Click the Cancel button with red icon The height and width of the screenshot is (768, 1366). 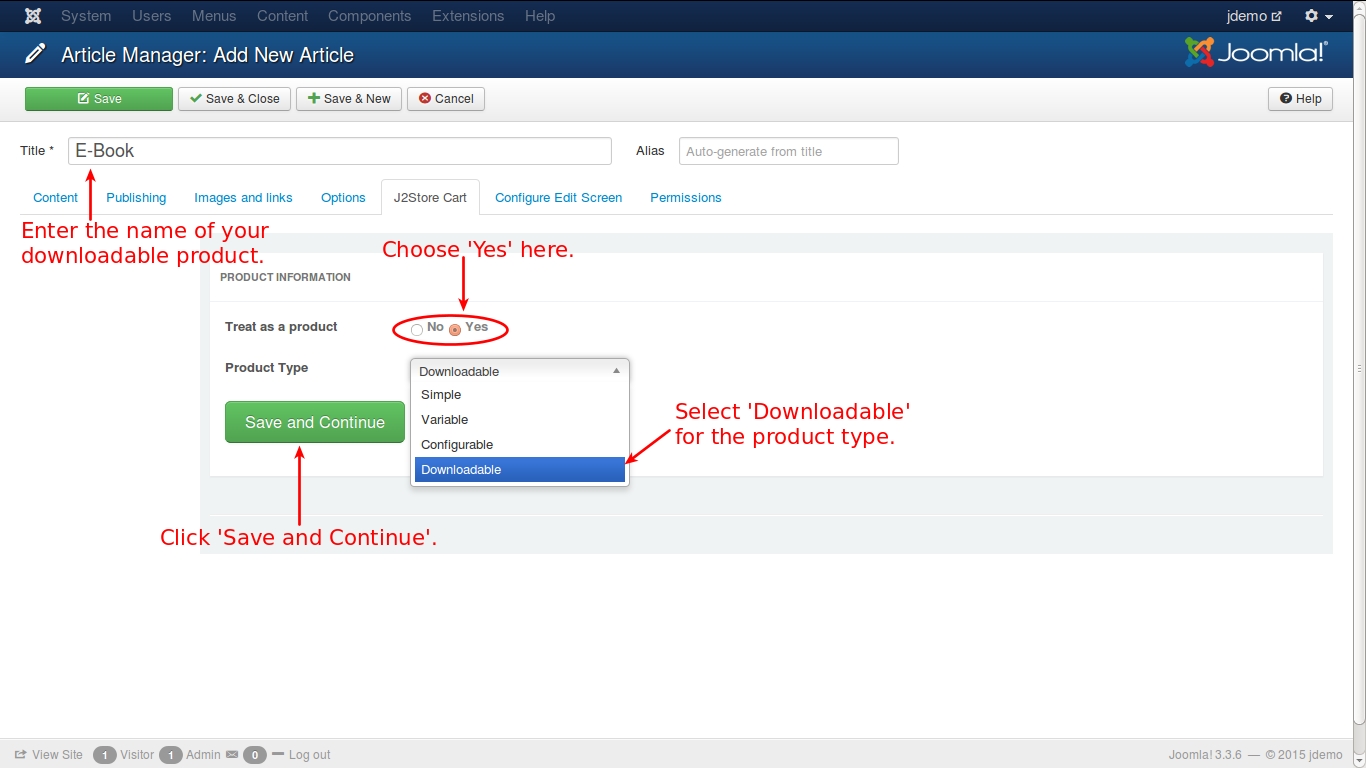point(446,99)
